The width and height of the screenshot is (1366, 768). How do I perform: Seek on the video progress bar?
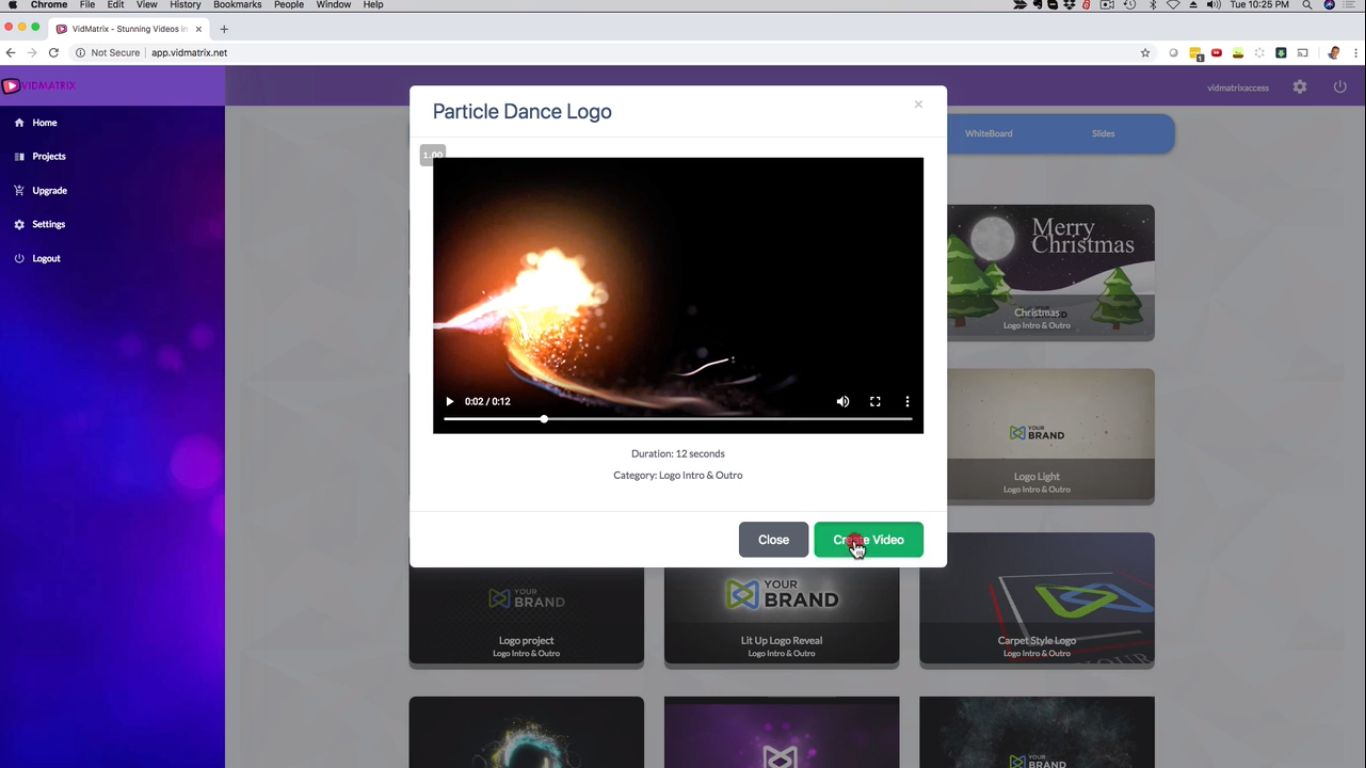(x=678, y=419)
